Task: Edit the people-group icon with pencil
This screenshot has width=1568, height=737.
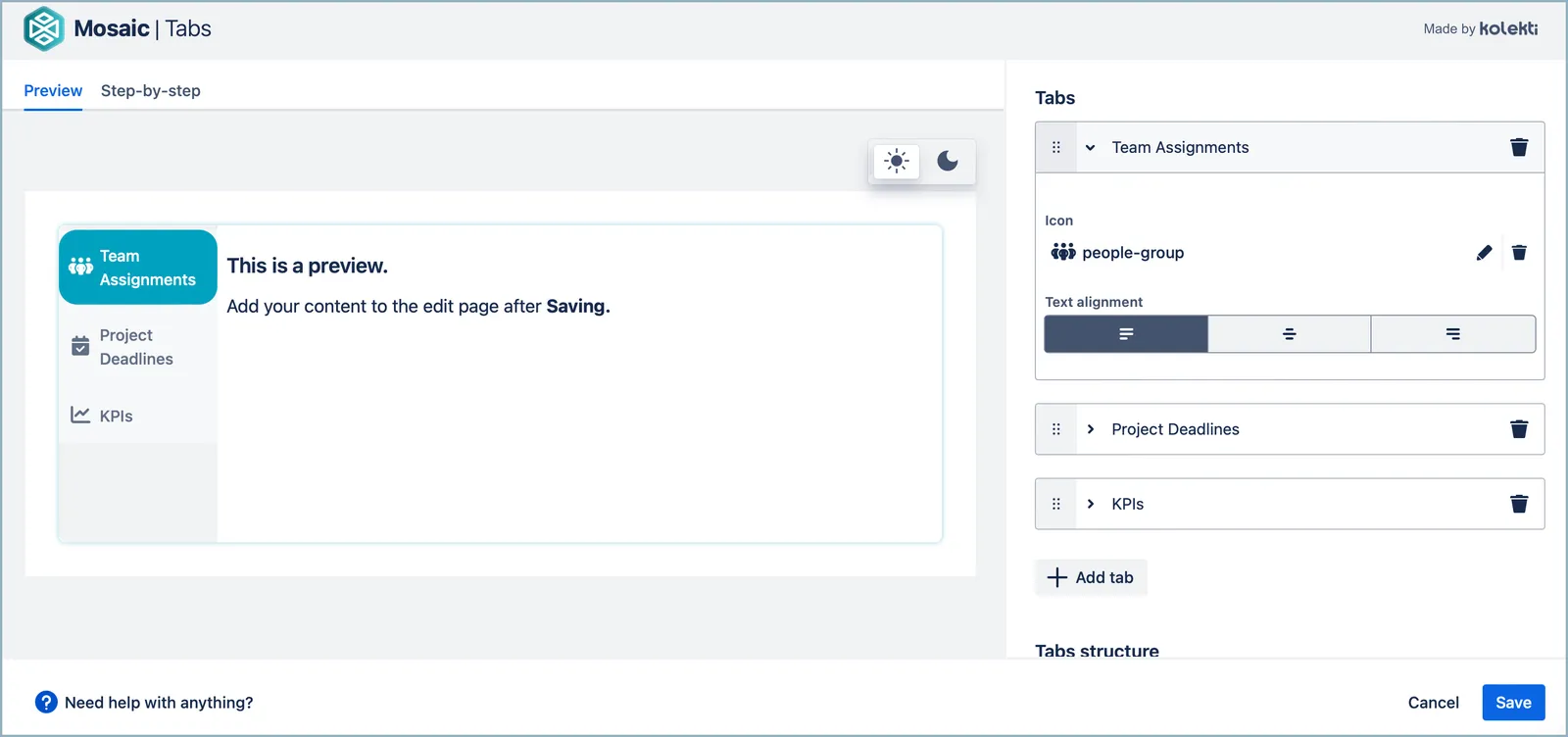Action: tap(1484, 253)
